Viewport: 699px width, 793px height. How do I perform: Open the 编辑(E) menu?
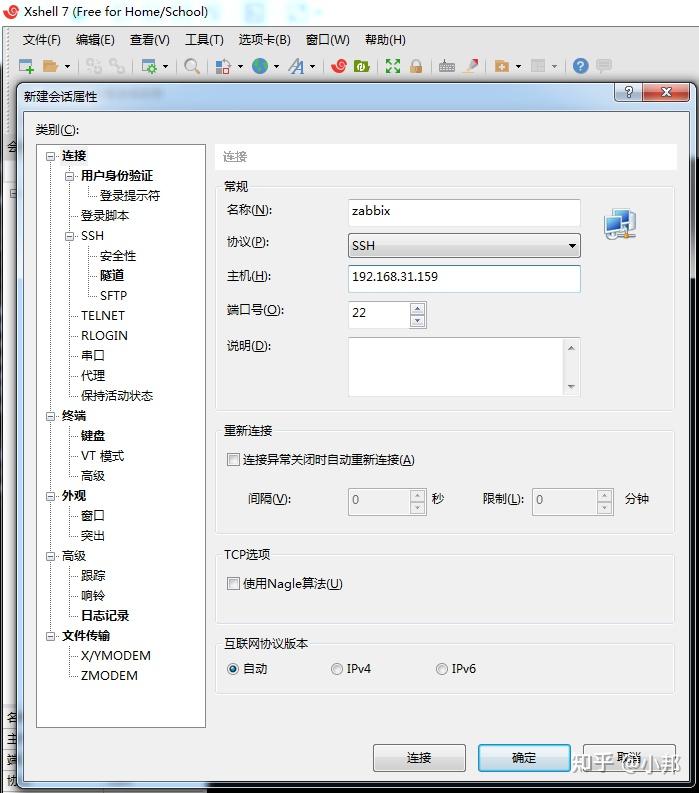[x=95, y=39]
